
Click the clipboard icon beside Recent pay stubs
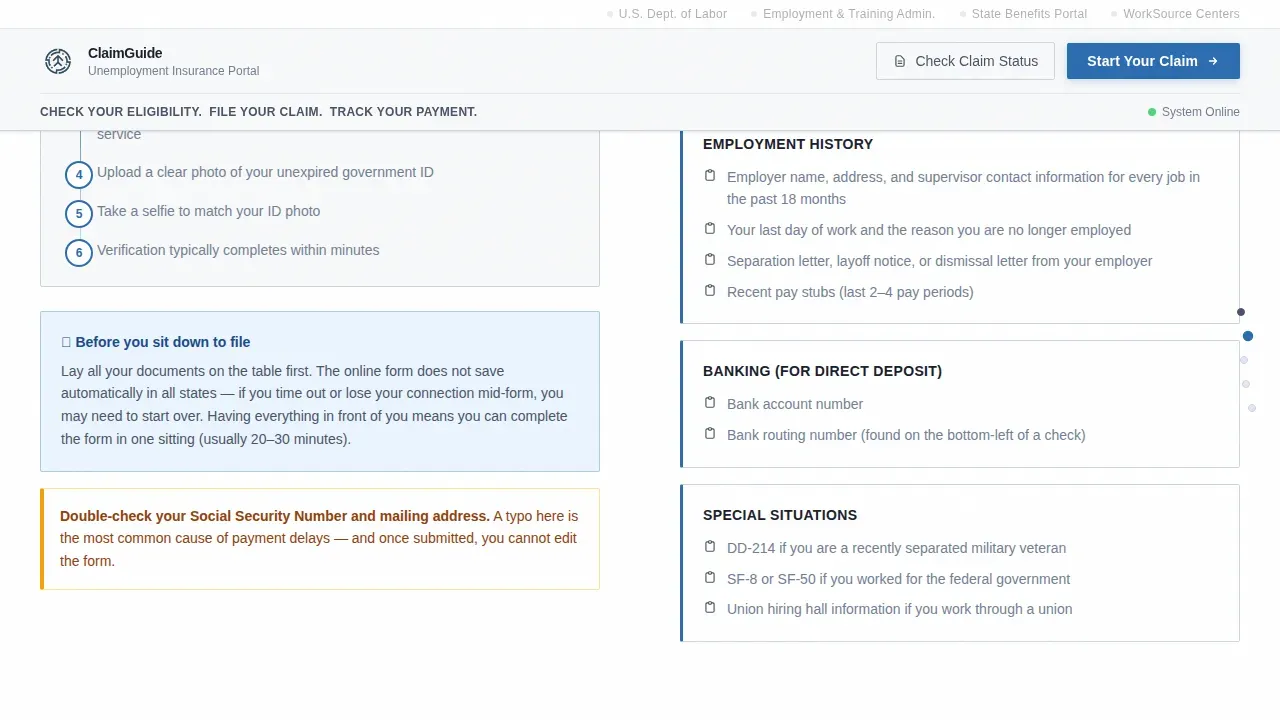click(x=710, y=291)
